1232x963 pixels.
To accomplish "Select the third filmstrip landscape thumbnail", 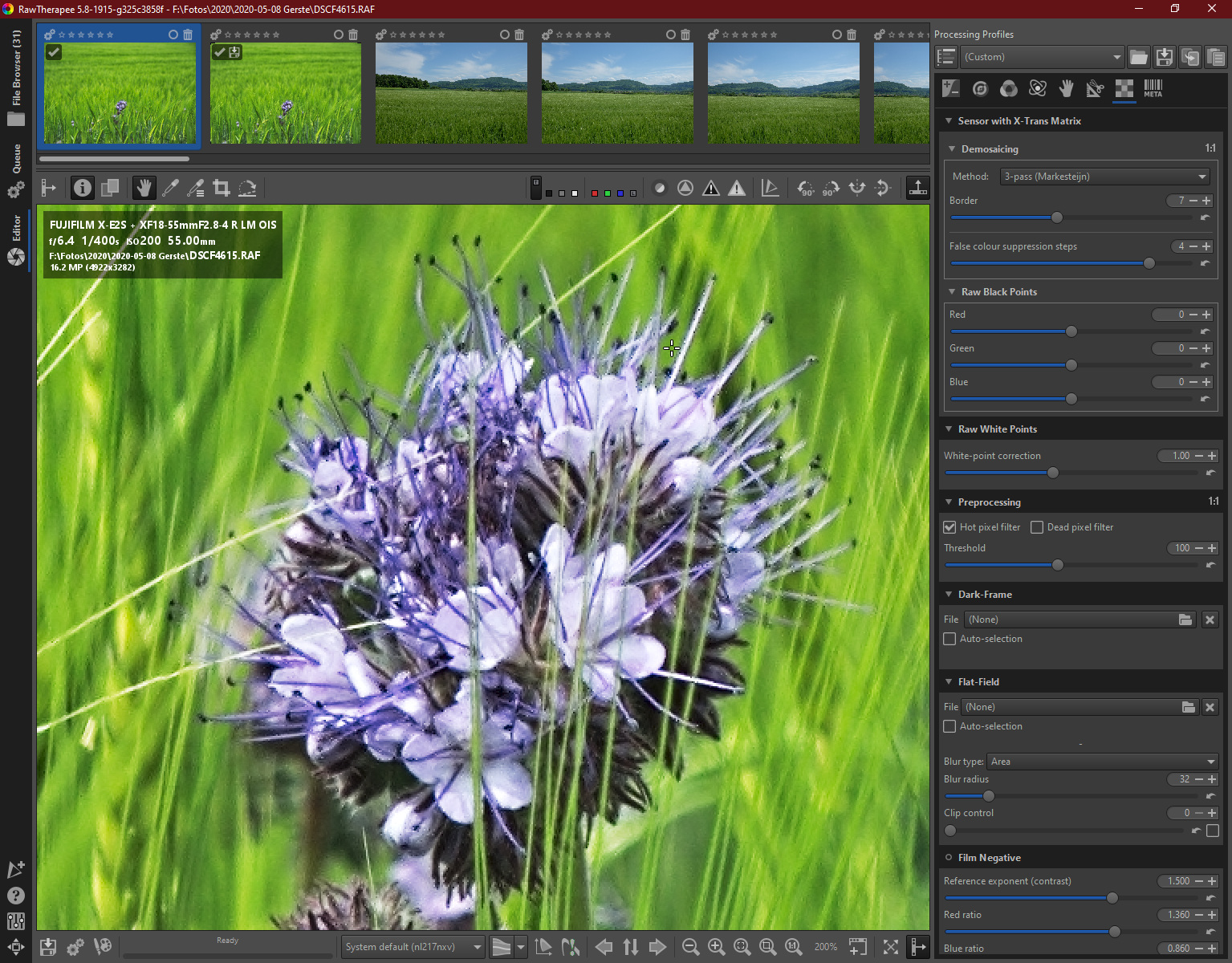I will [451, 93].
